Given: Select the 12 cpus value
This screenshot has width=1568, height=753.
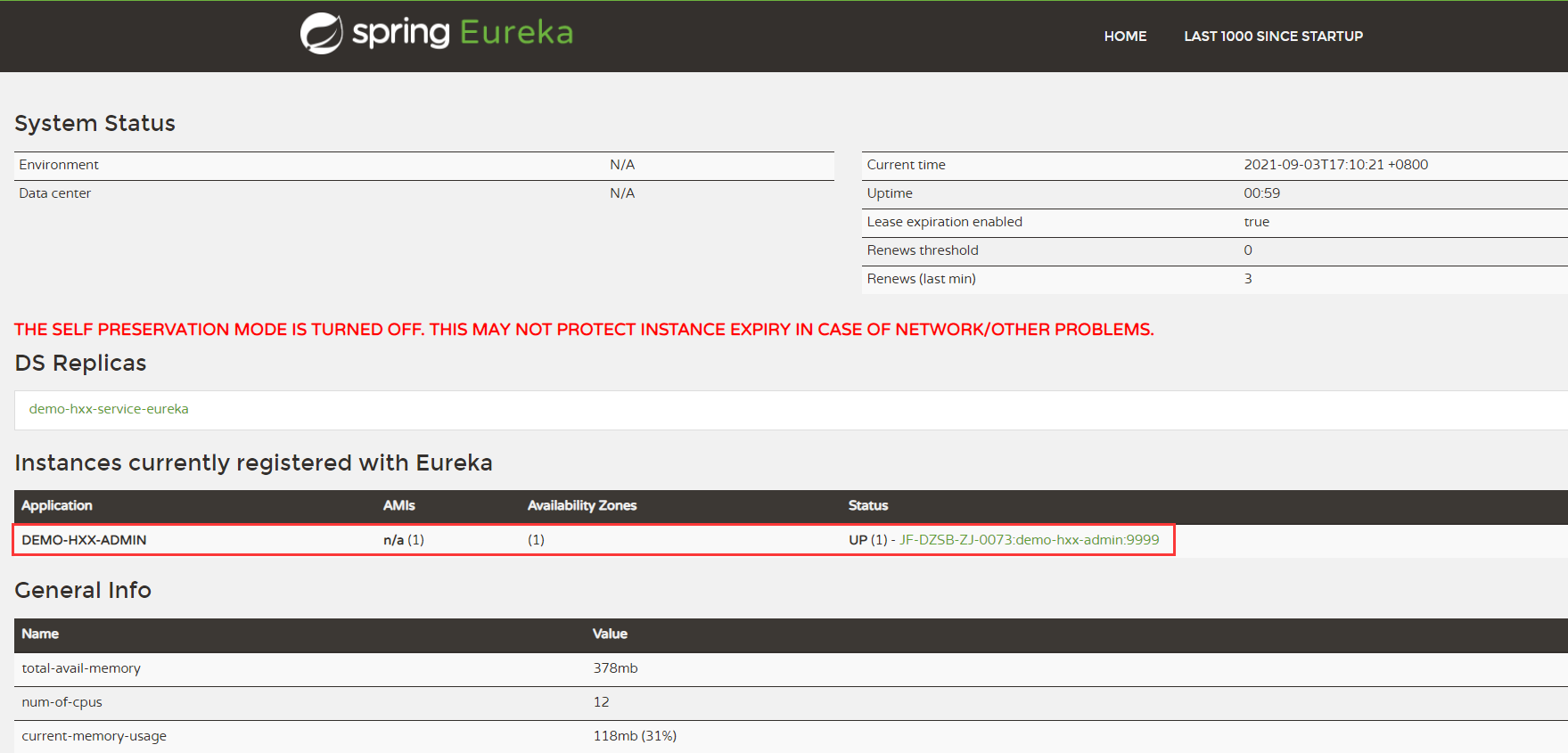Looking at the screenshot, I should point(602,702).
